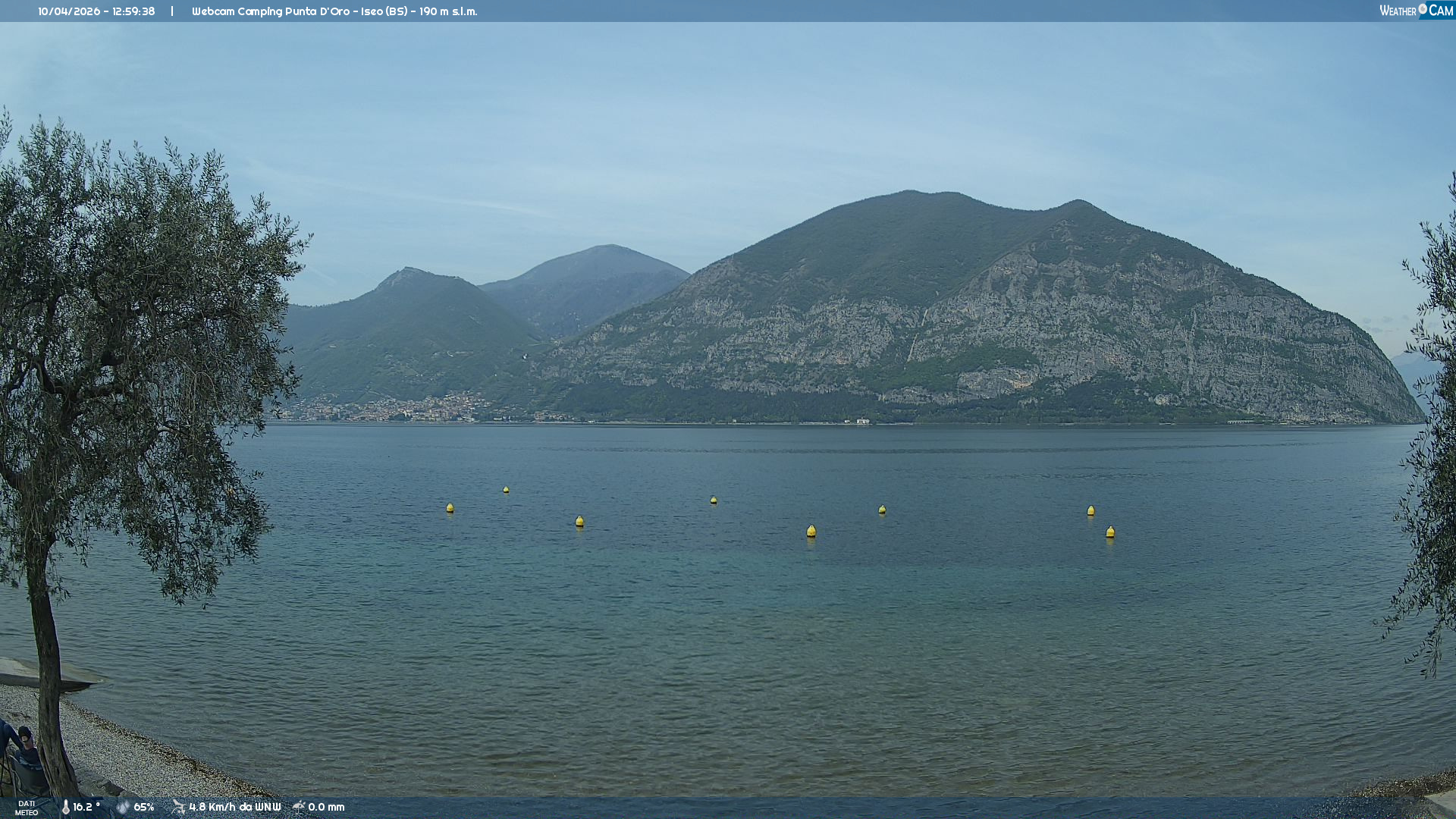The height and width of the screenshot is (819, 1456).
Task: Click the 65% humidity value
Action: (x=144, y=807)
